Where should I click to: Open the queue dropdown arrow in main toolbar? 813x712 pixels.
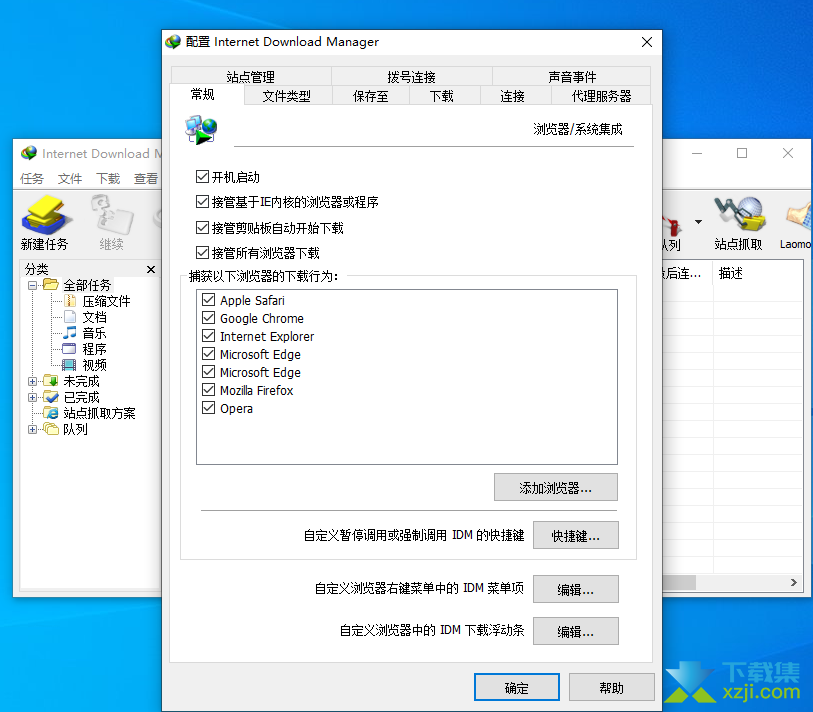coord(698,222)
